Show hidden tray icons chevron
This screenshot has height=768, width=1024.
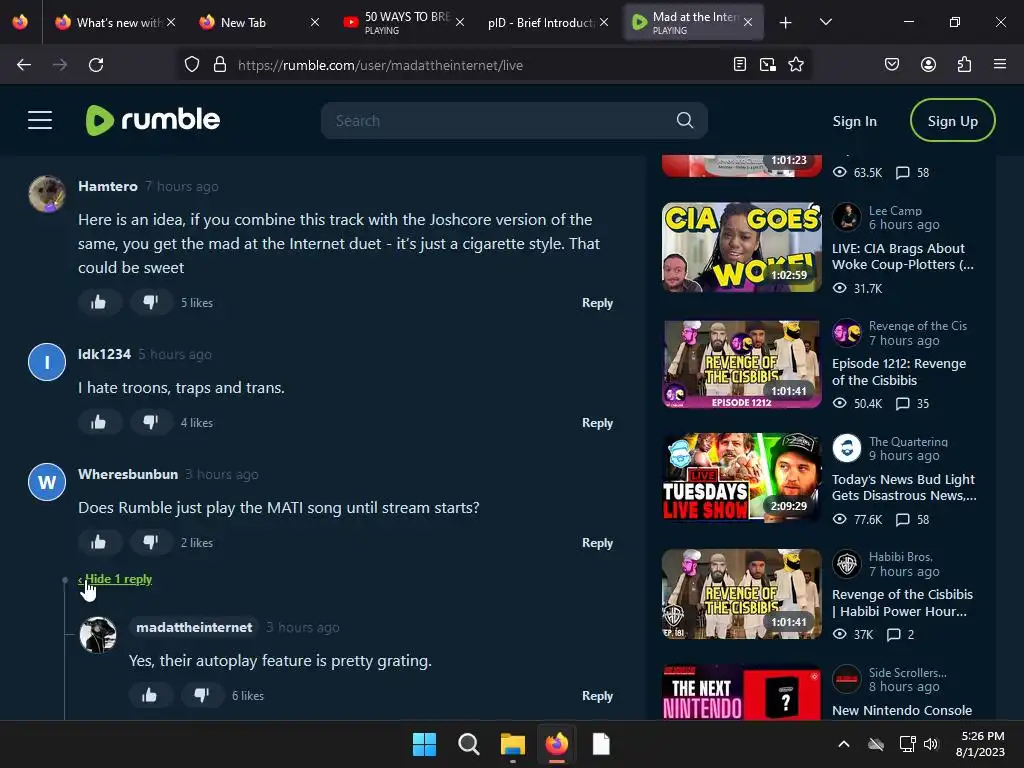click(x=844, y=744)
